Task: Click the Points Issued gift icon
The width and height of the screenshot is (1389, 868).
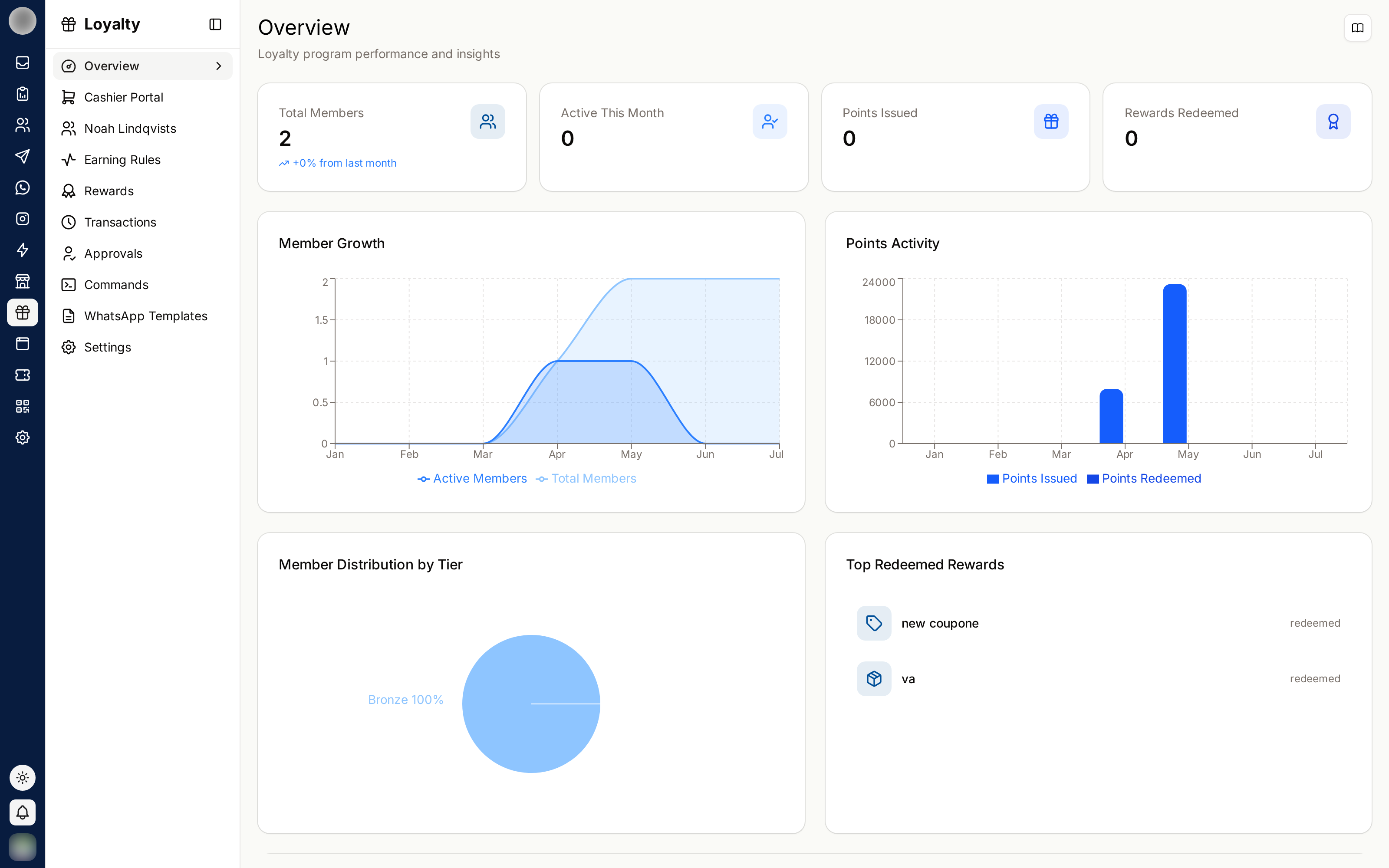Action: click(x=1051, y=122)
